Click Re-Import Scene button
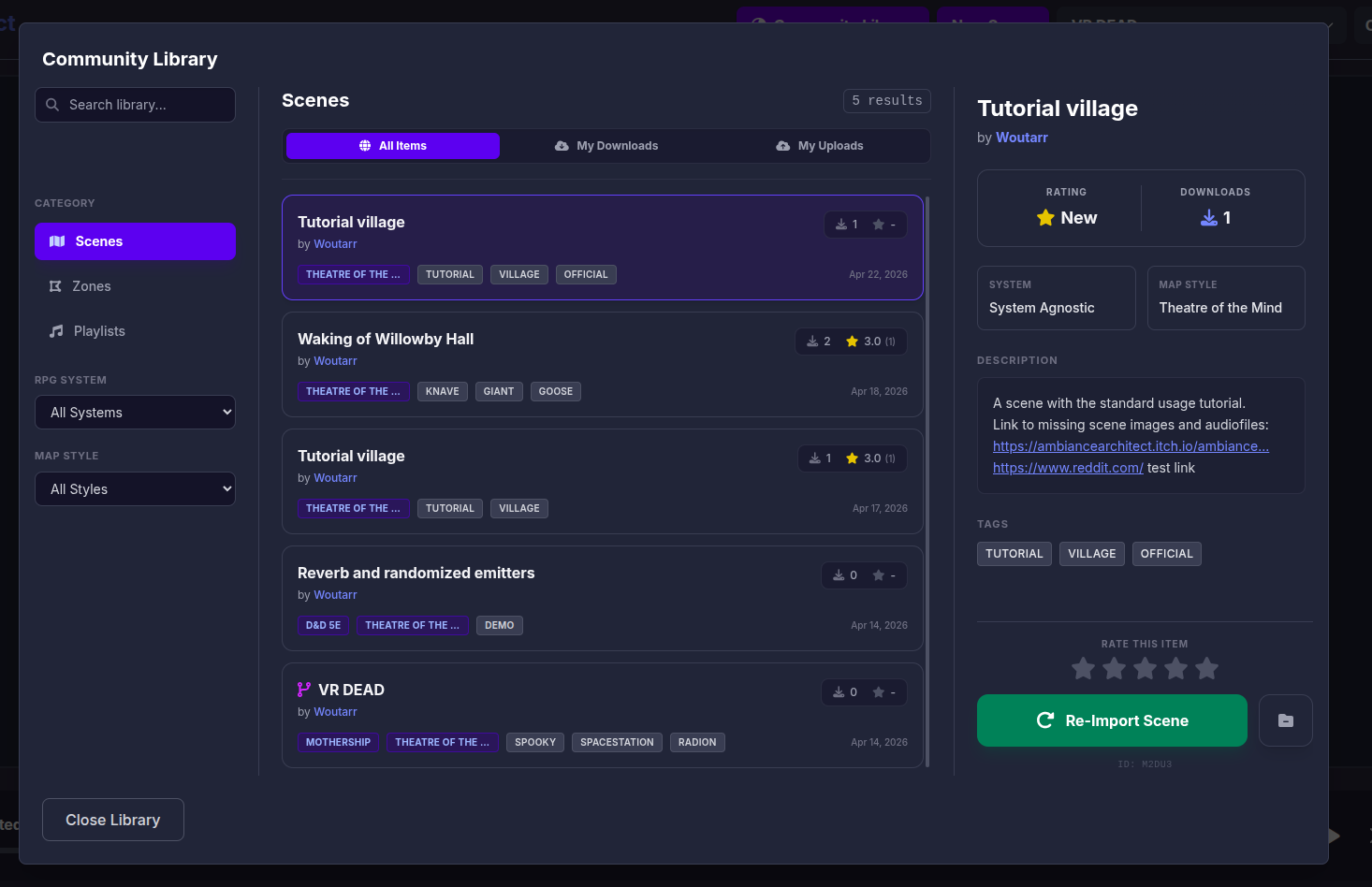Image resolution: width=1372 pixels, height=887 pixels. [1112, 720]
